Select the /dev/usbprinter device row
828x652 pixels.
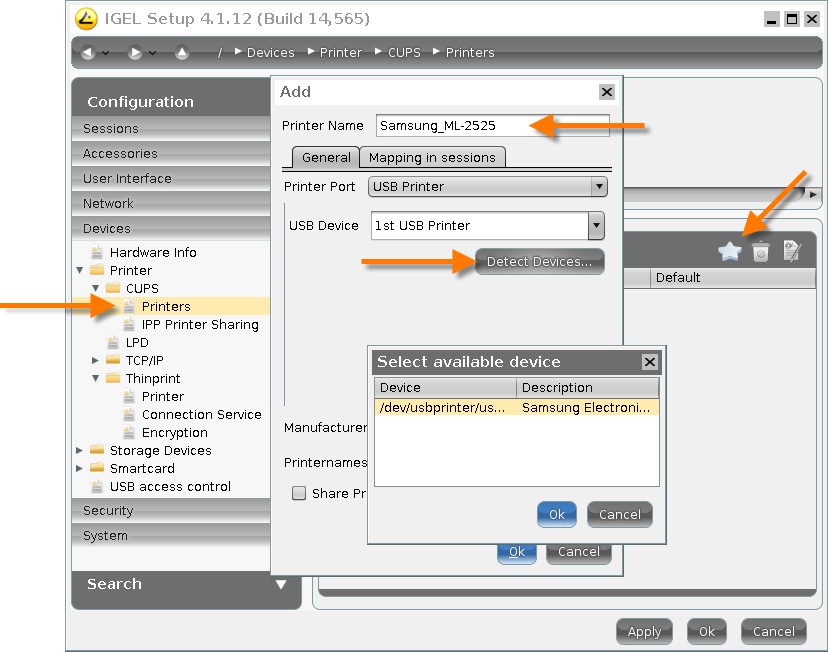click(516, 407)
